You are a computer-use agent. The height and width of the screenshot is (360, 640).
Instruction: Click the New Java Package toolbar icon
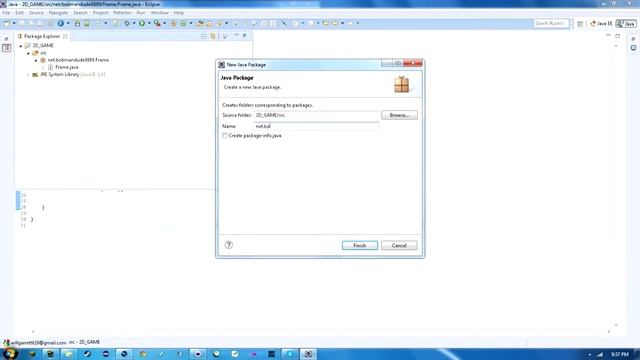pyautogui.click(x=173, y=23)
